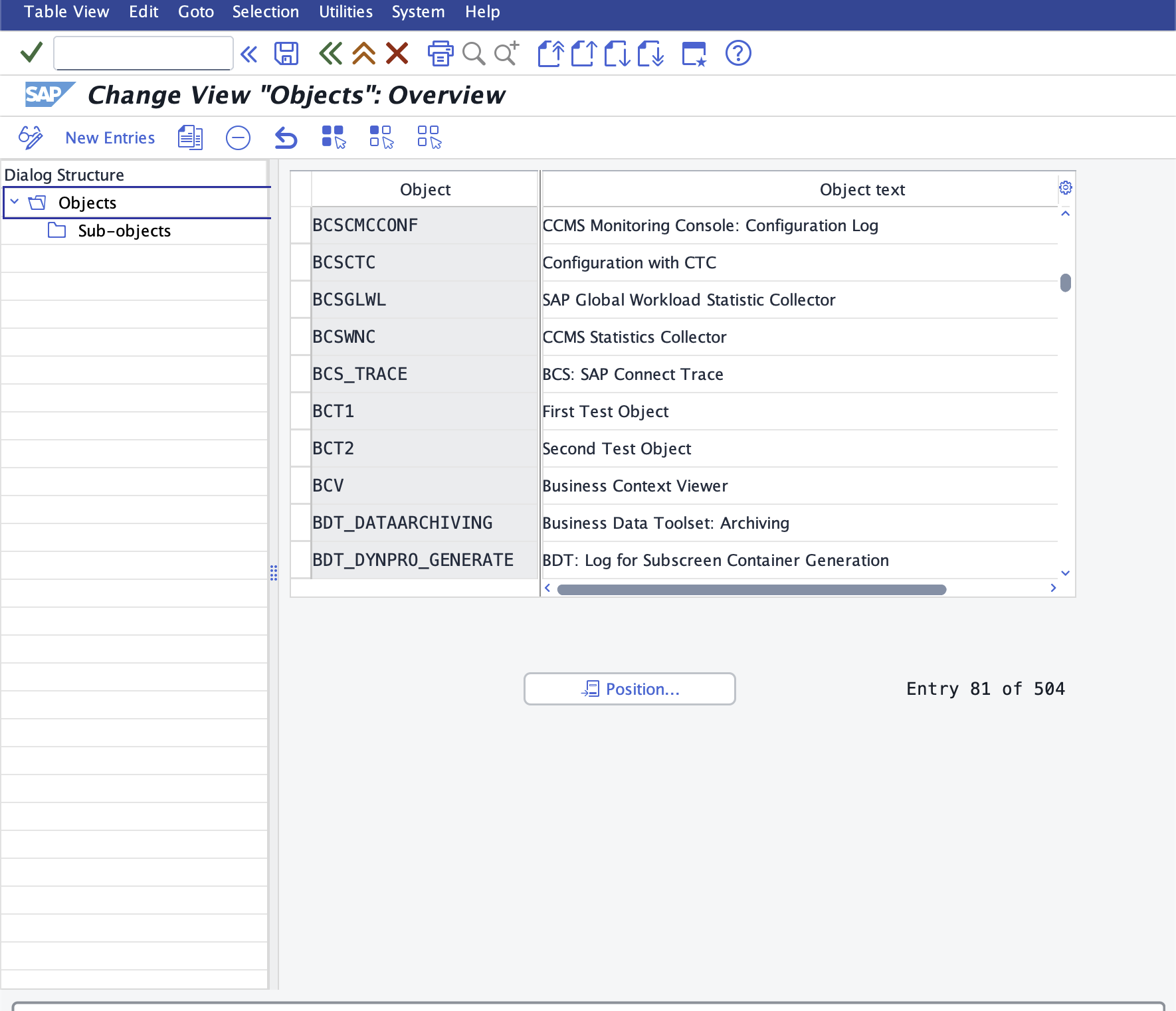Go to Last Page icon

point(650,53)
